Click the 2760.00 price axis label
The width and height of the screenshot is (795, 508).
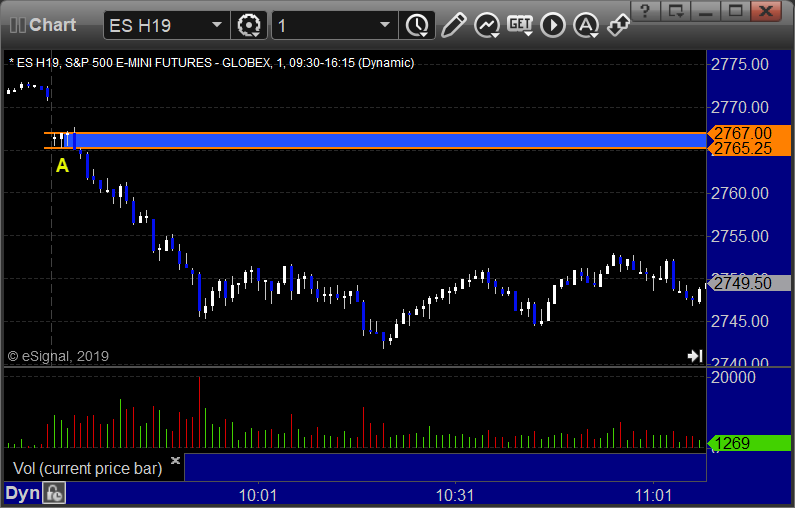click(x=740, y=193)
